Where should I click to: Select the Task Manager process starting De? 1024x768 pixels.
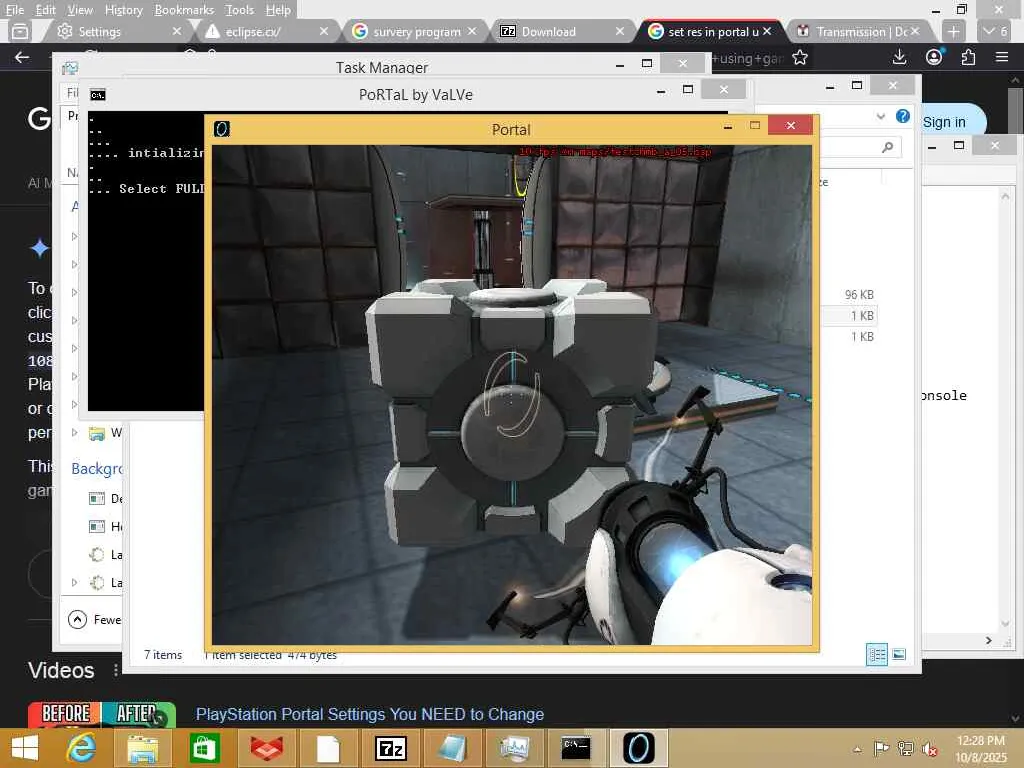point(106,498)
